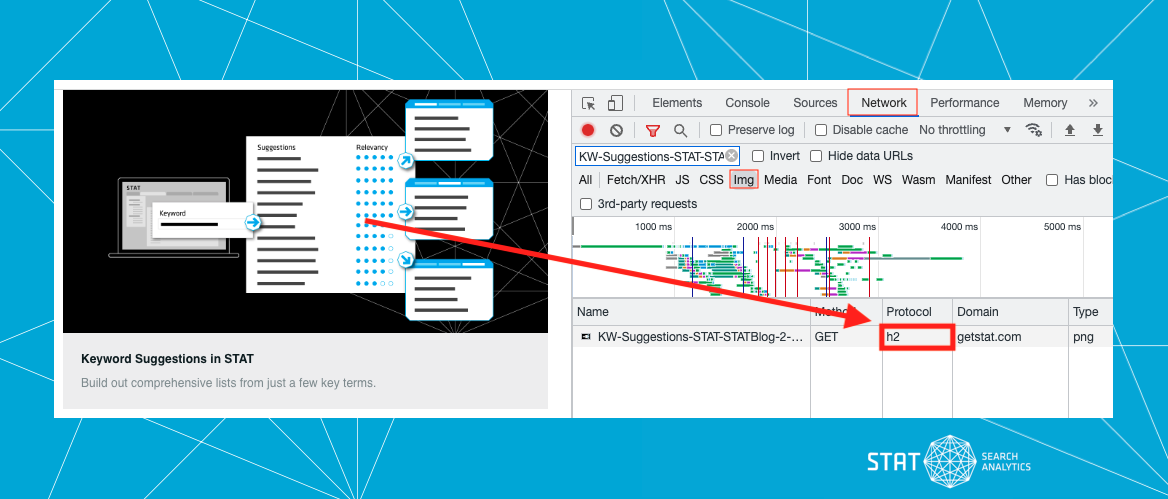Enable Has blocked cookies checkbox
Image resolution: width=1168 pixels, height=499 pixels.
tap(1052, 179)
